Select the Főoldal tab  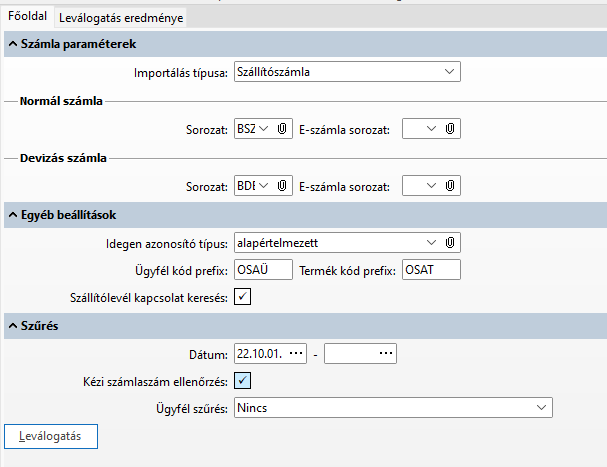click(x=27, y=17)
